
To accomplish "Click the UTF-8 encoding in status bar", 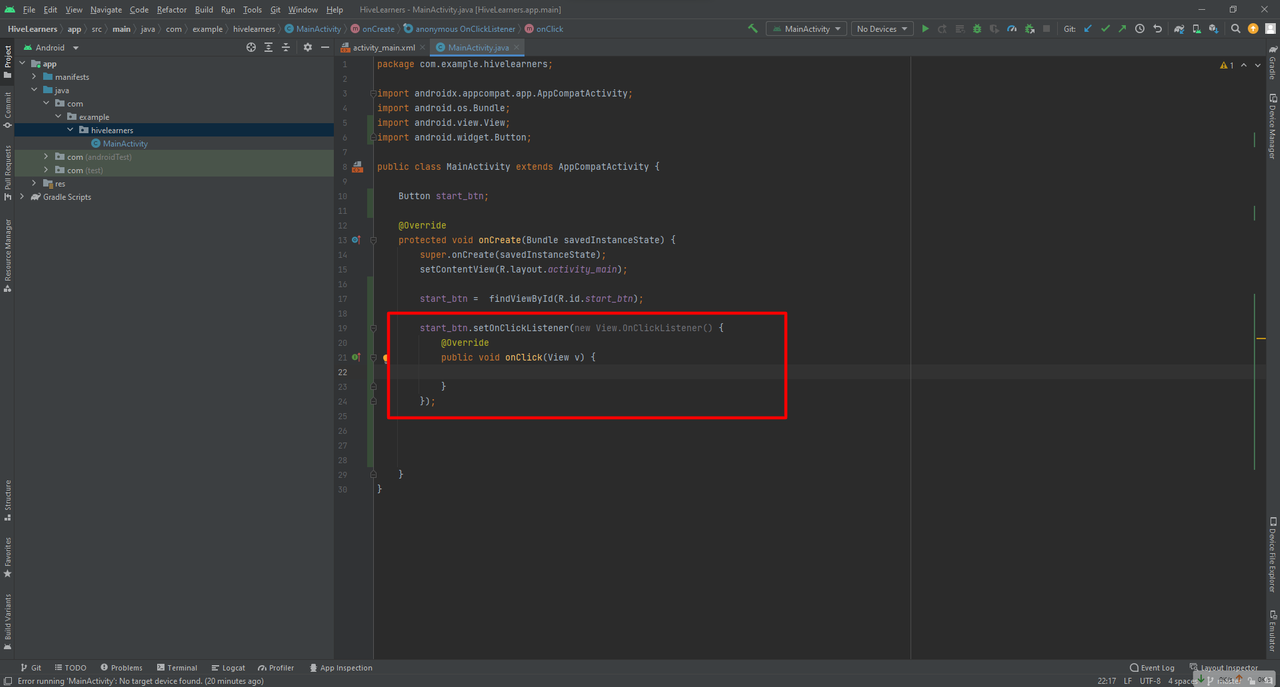I will pyautogui.click(x=1150, y=681).
